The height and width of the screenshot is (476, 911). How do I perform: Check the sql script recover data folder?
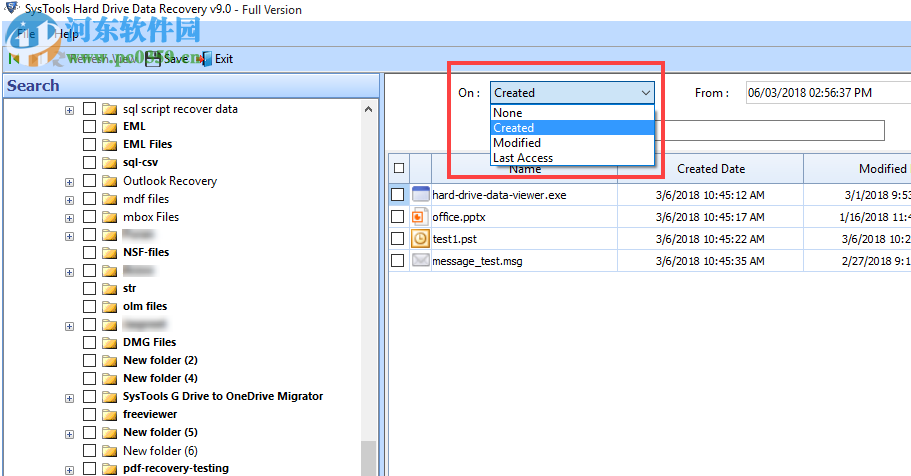pyautogui.click(x=89, y=109)
